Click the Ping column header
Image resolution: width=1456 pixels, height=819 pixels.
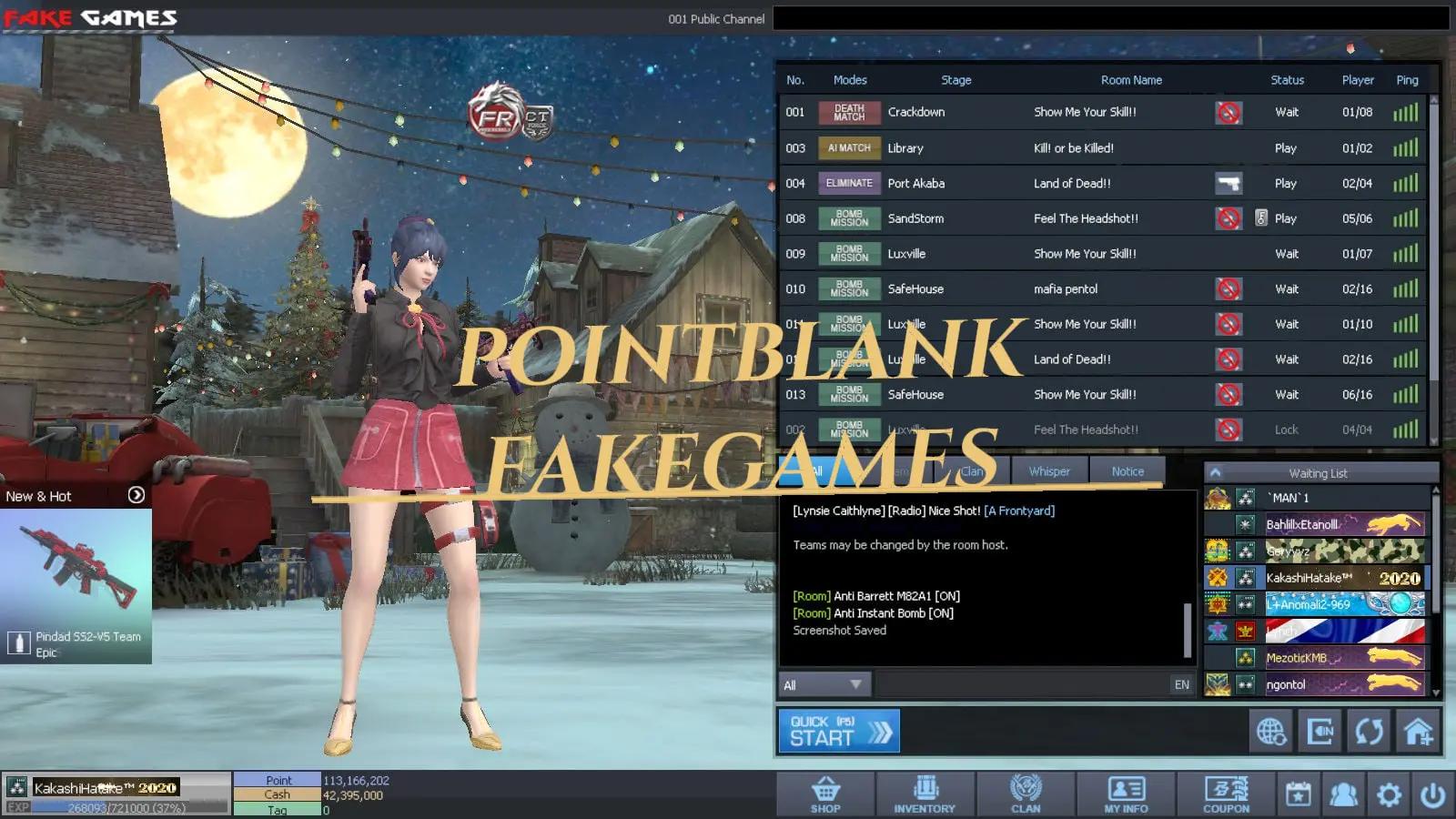[x=1407, y=80]
